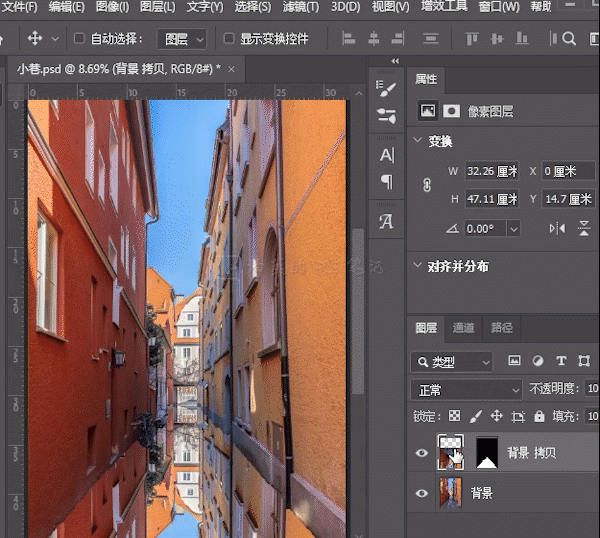Align left edges icon
The width and height of the screenshot is (600, 538).
349,39
